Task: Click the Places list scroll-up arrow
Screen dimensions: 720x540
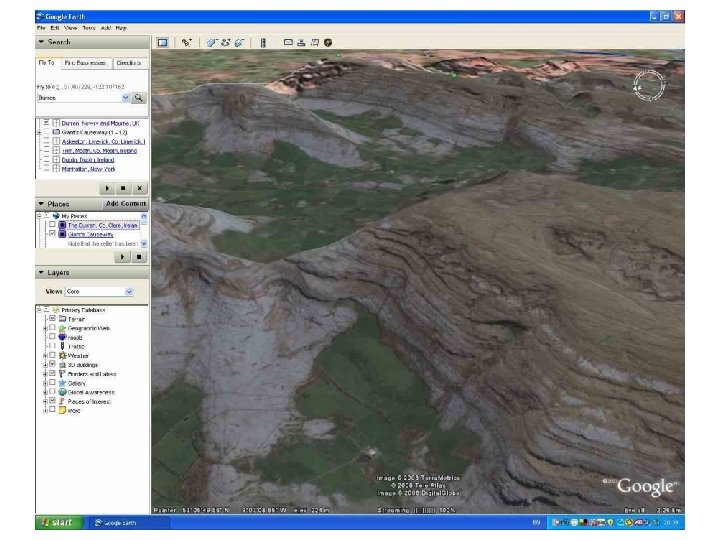Action: (144, 216)
